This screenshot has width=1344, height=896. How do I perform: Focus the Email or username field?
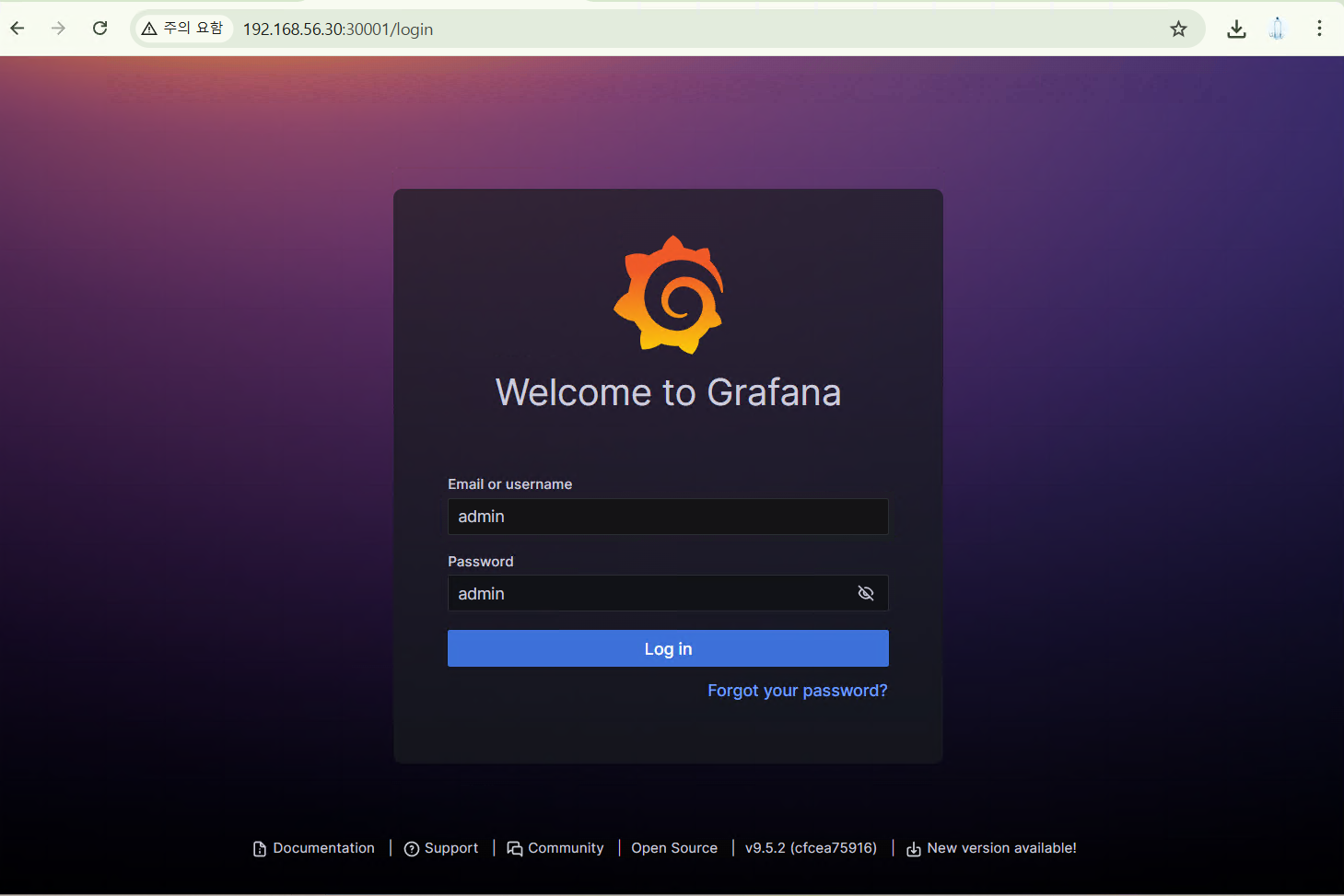click(x=668, y=517)
